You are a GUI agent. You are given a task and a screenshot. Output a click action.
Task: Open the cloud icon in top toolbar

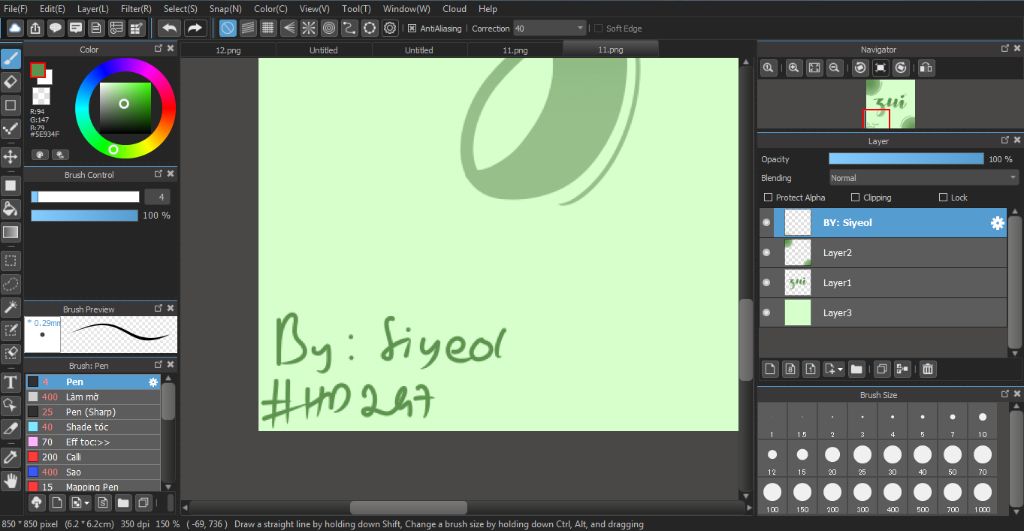pyautogui.click(x=14, y=28)
